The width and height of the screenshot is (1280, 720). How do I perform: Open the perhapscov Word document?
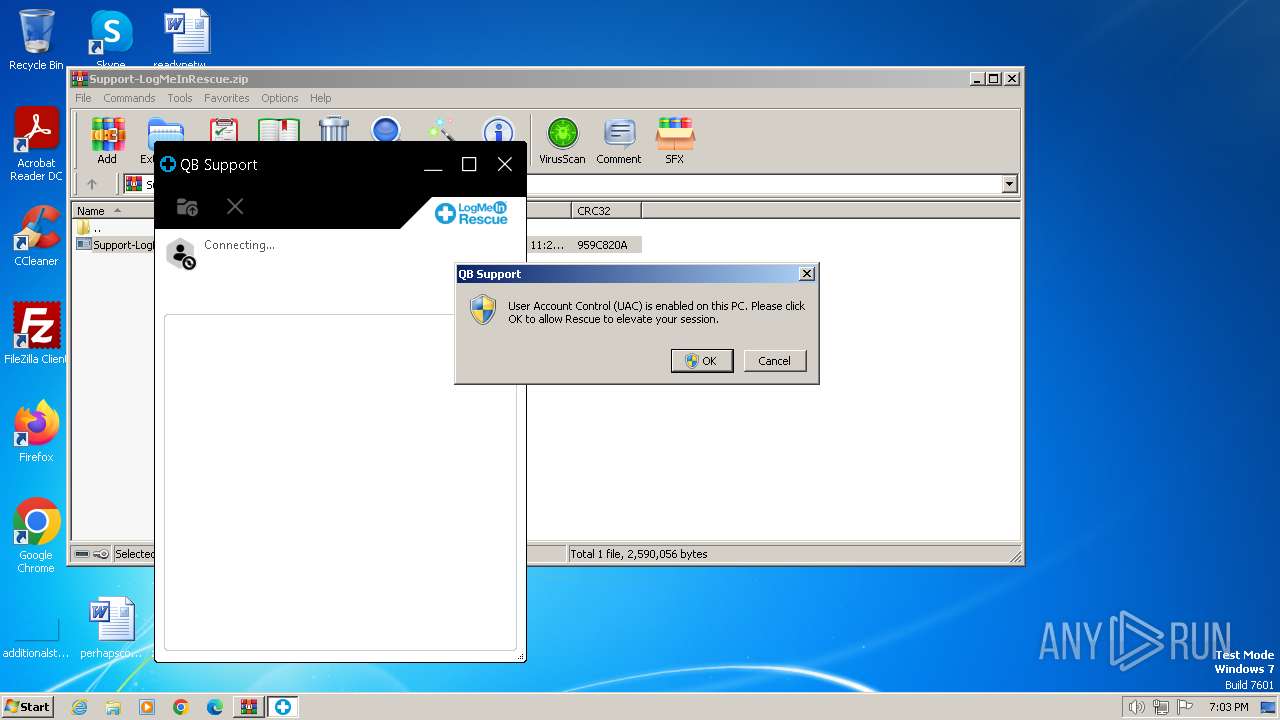coord(111,628)
